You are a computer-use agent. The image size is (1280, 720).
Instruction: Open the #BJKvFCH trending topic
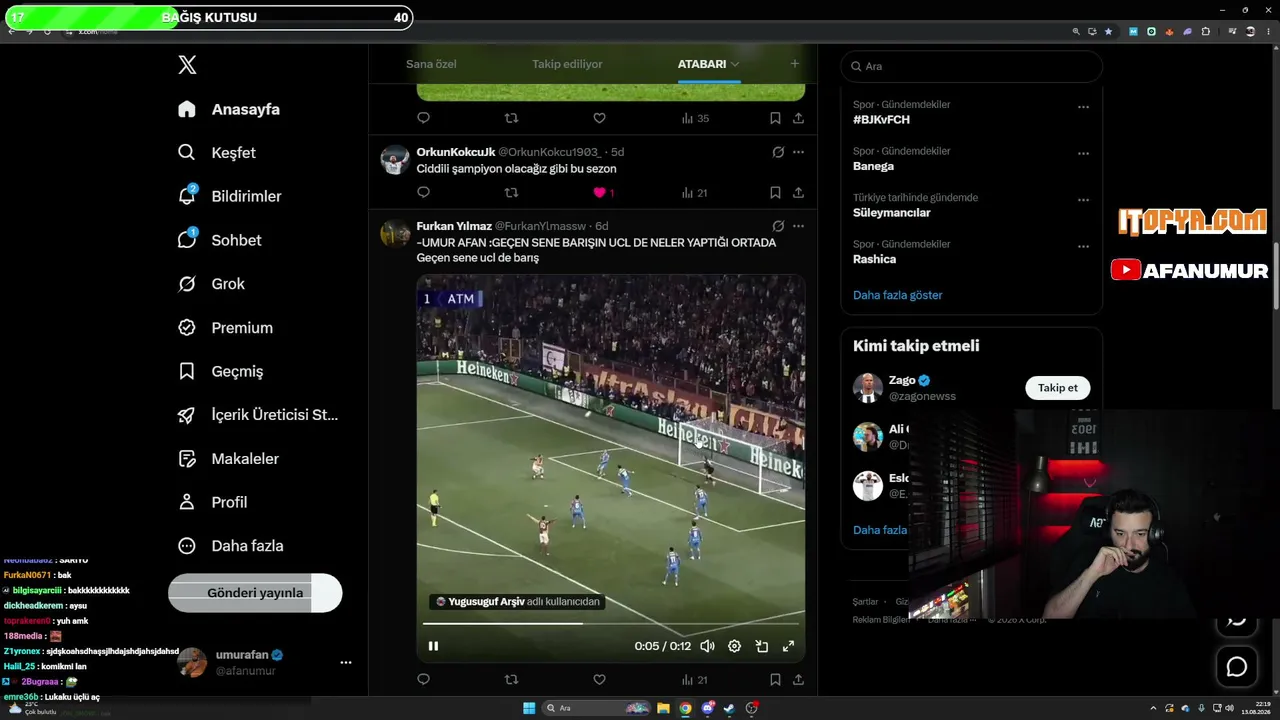pos(881,120)
